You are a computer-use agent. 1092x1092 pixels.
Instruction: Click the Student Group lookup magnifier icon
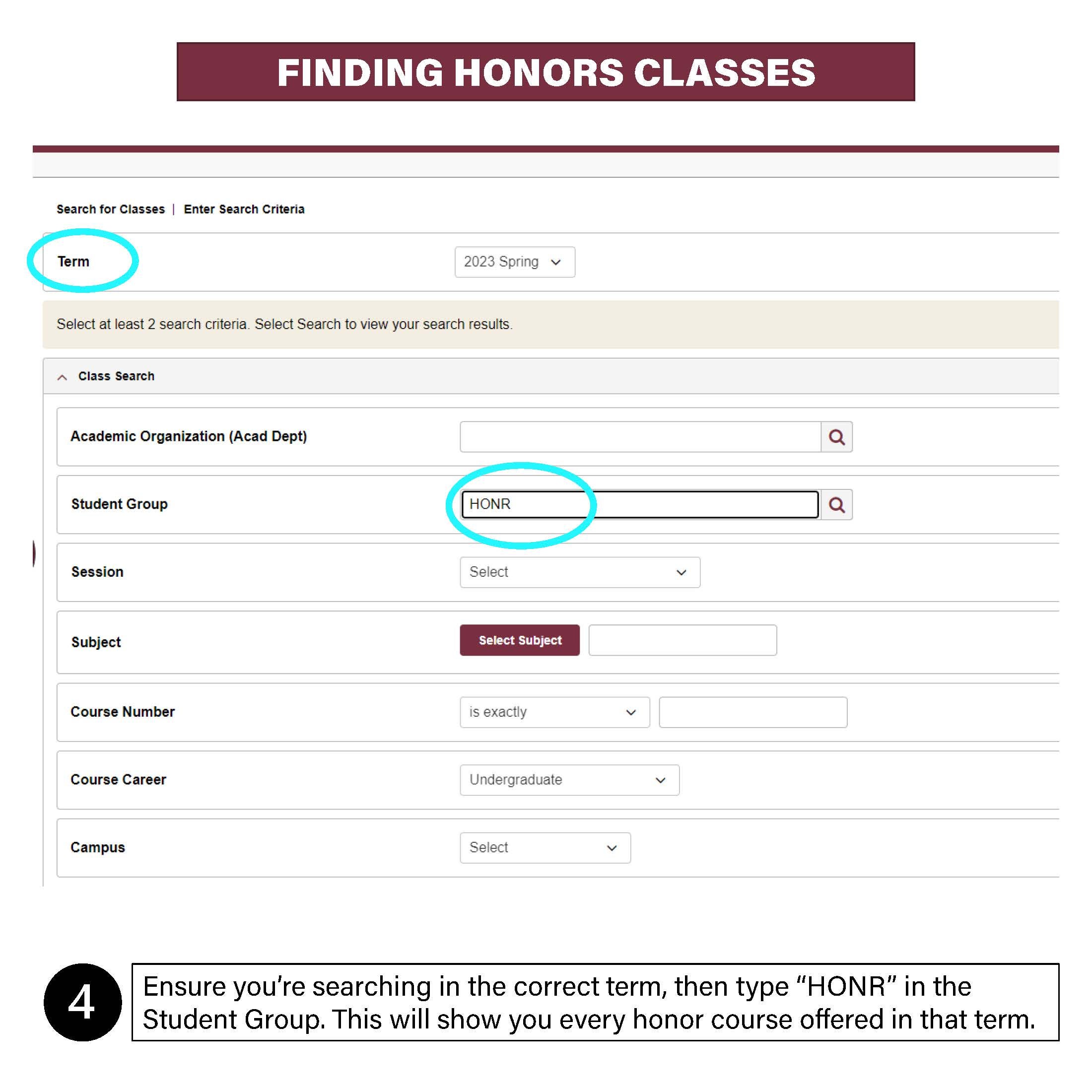(836, 505)
